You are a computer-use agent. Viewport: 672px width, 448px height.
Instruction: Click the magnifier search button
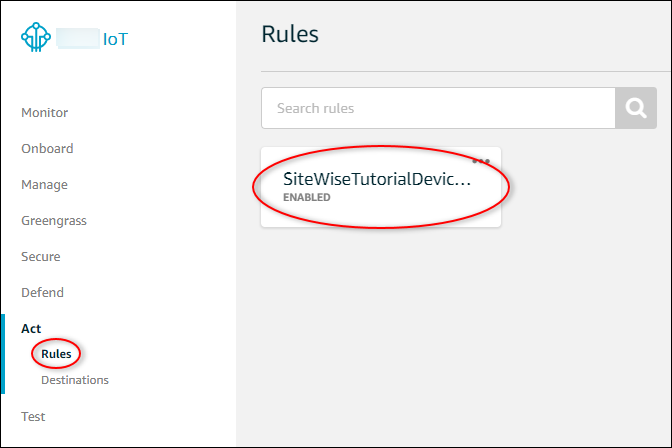point(635,108)
